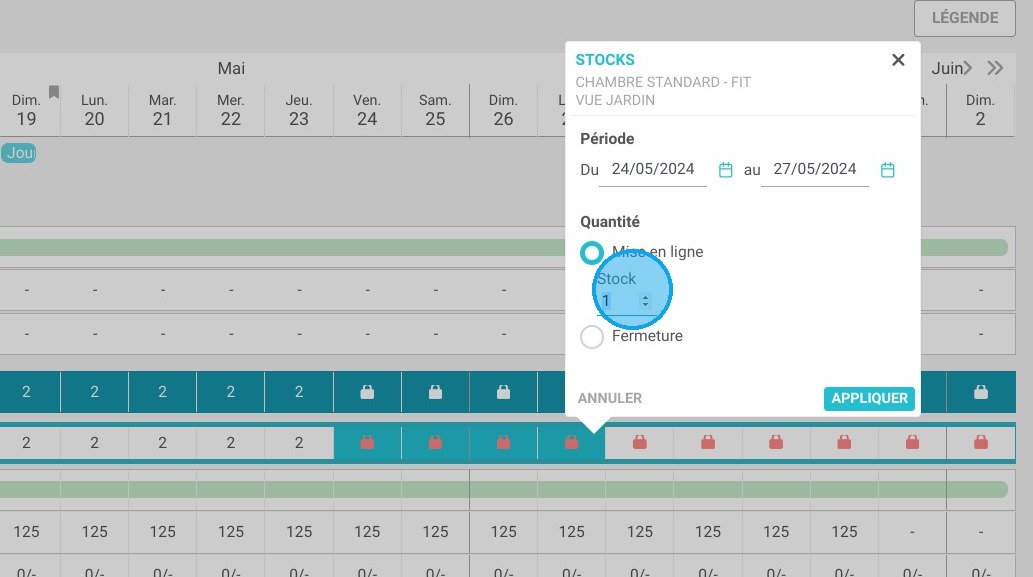Click dark teal stock cell 2 under Jeu. 23

(x=298, y=392)
